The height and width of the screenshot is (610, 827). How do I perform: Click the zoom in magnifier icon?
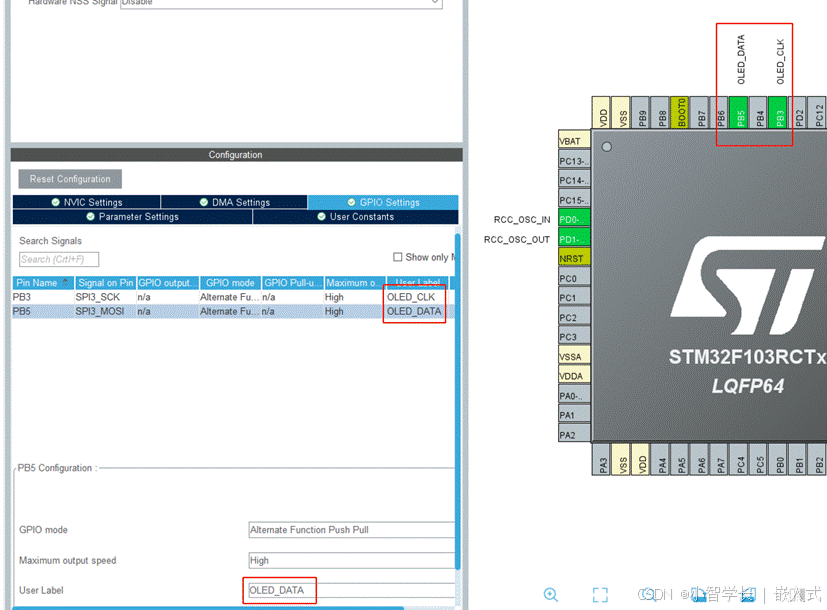click(551, 595)
